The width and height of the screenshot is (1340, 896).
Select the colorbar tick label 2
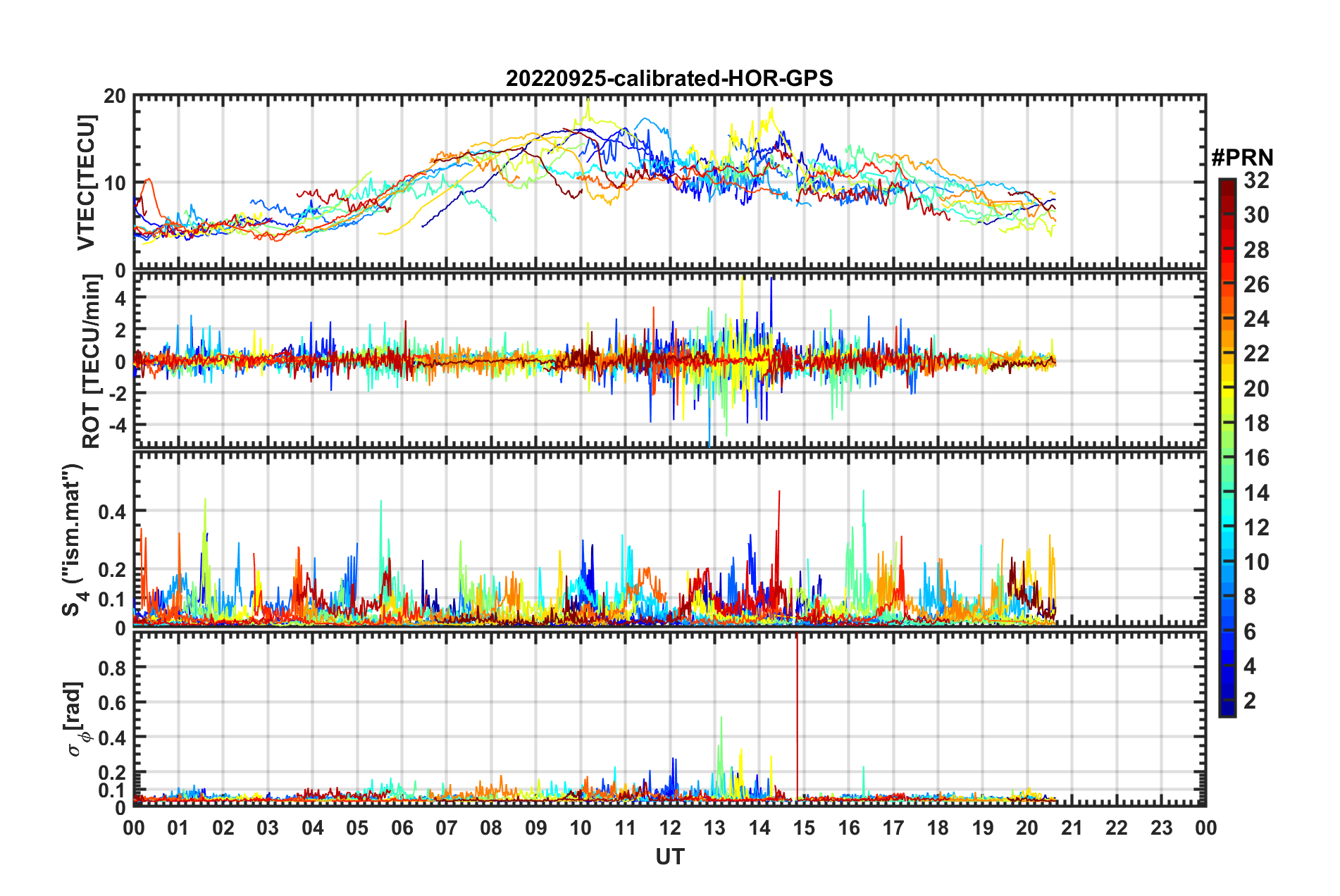pos(1250,701)
